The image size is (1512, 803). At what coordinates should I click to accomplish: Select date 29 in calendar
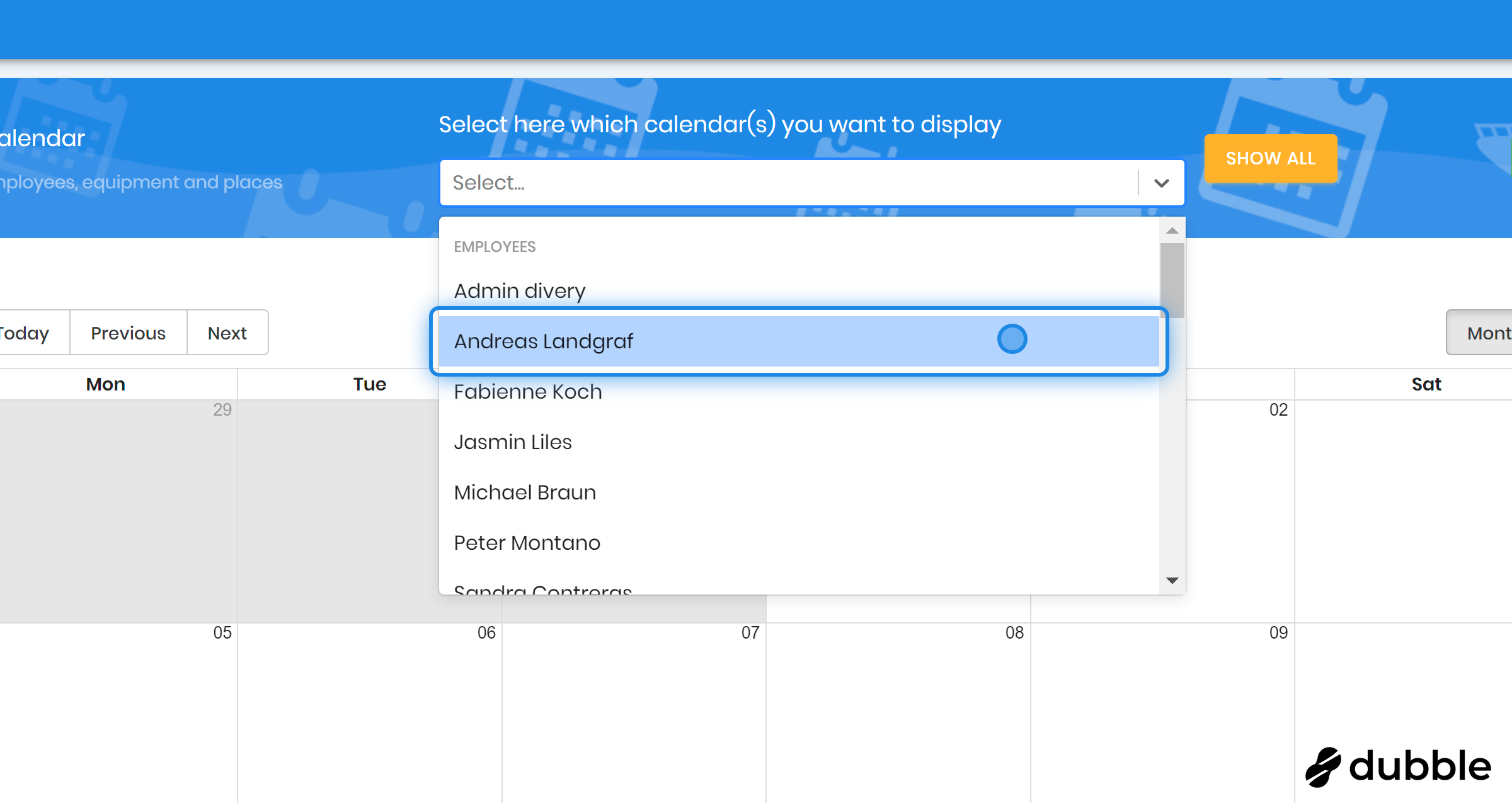[222, 410]
